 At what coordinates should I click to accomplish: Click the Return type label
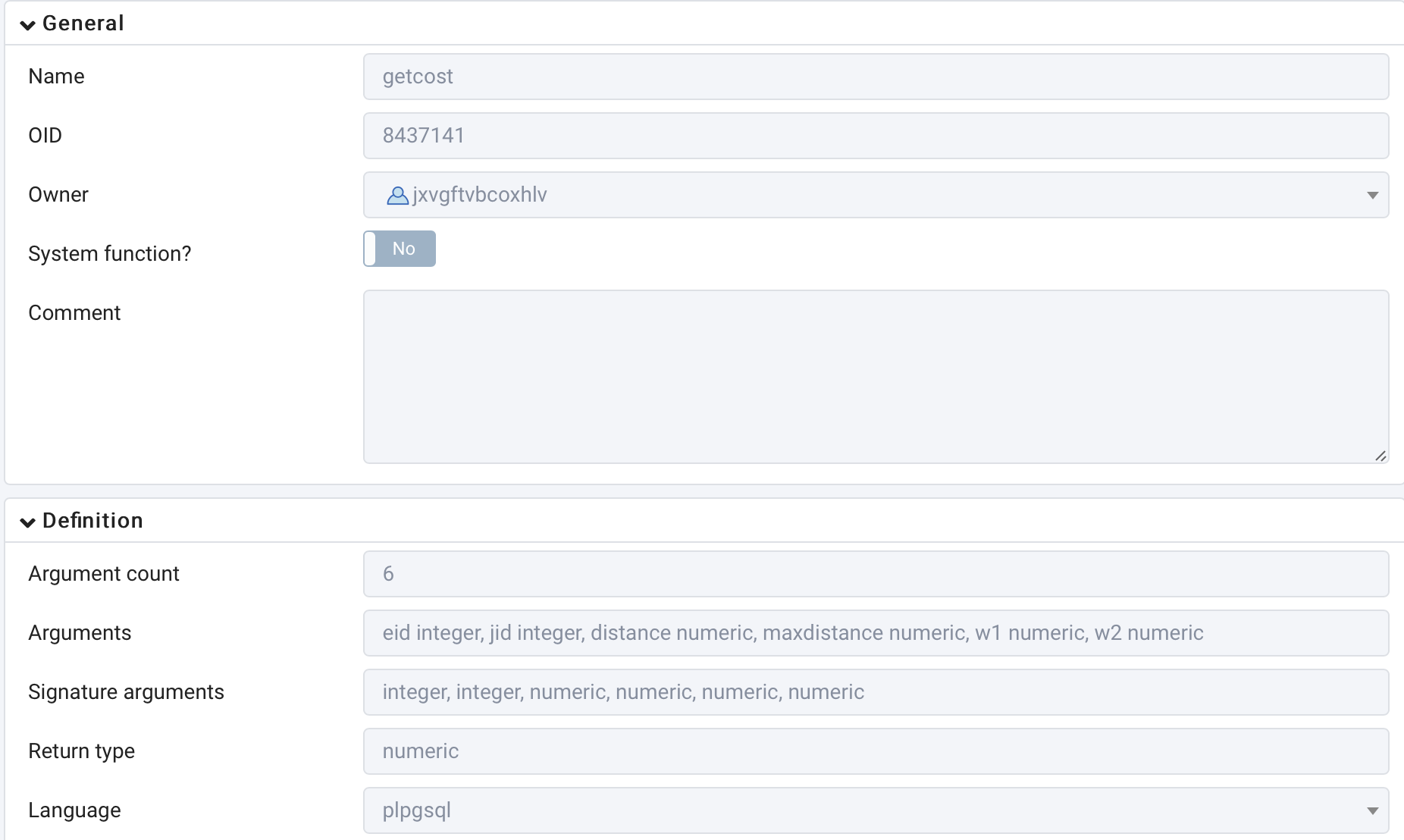coord(82,751)
